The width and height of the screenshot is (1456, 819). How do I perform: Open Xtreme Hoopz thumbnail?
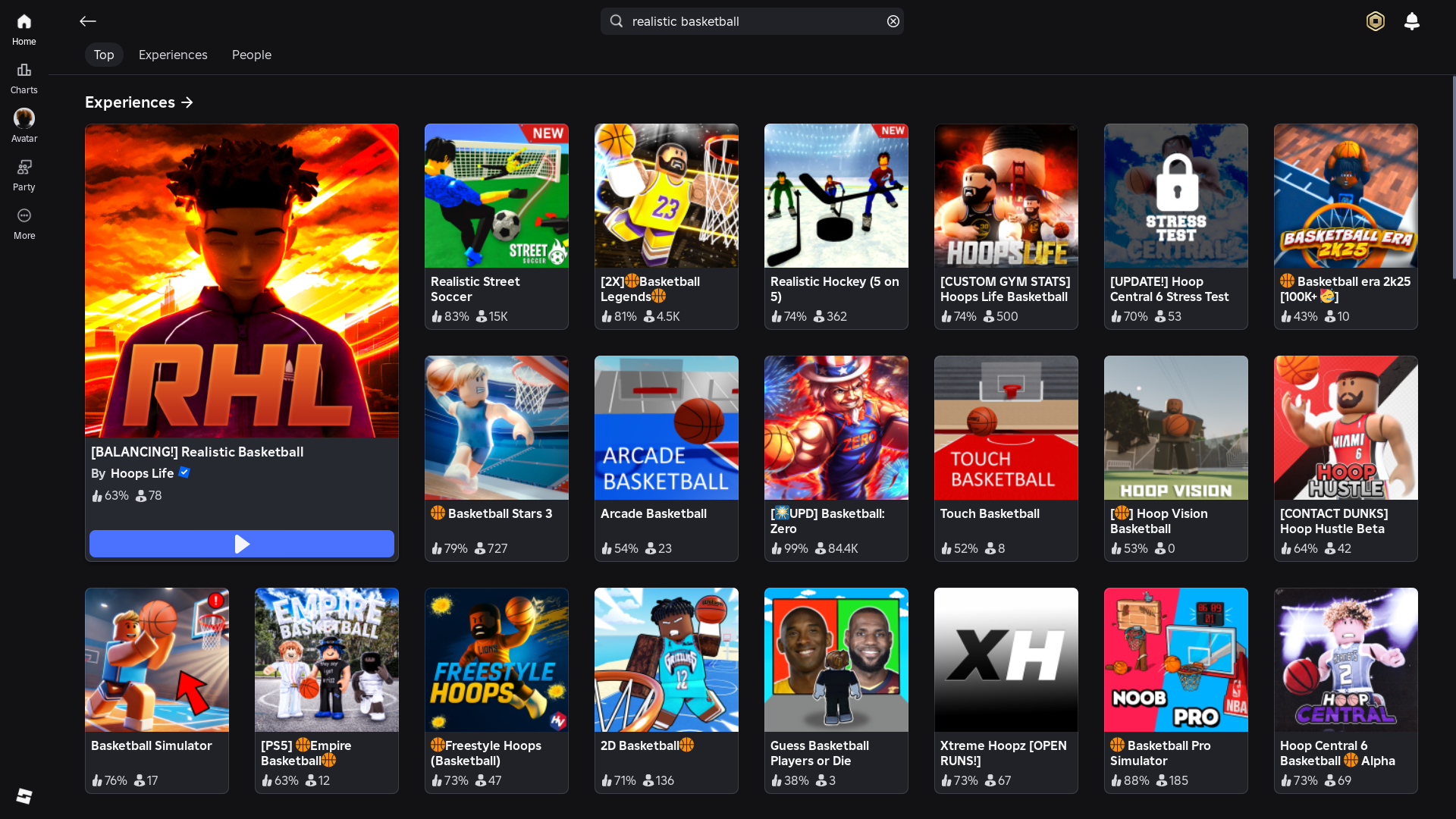1006,660
